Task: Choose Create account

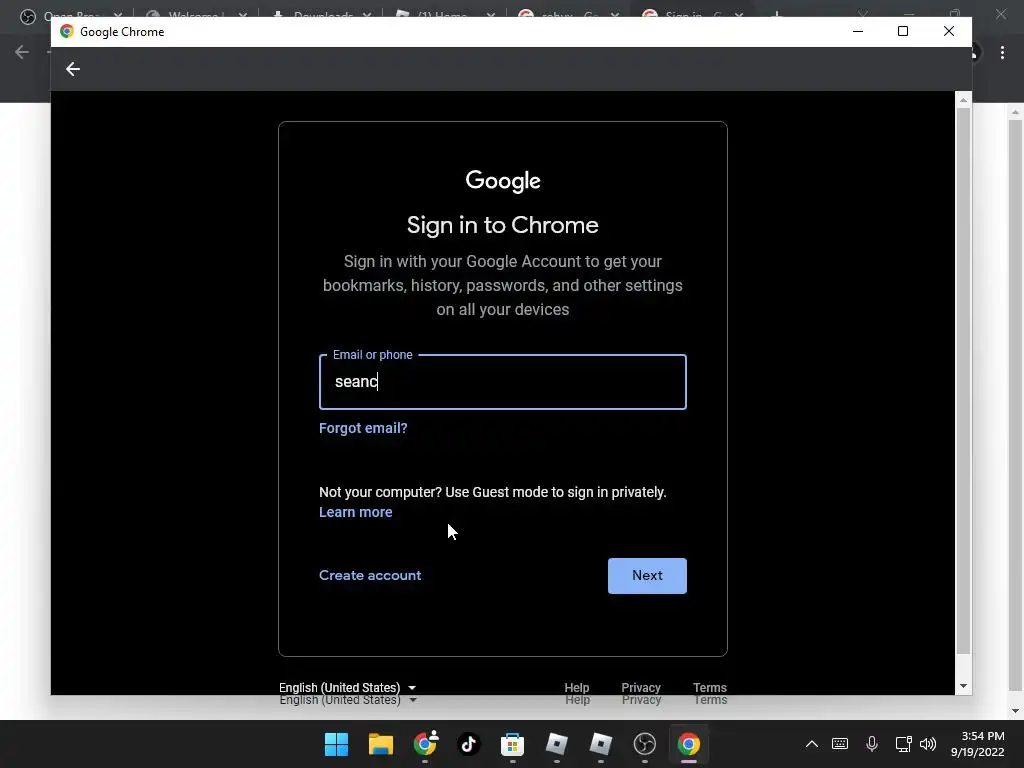Action: tap(370, 575)
